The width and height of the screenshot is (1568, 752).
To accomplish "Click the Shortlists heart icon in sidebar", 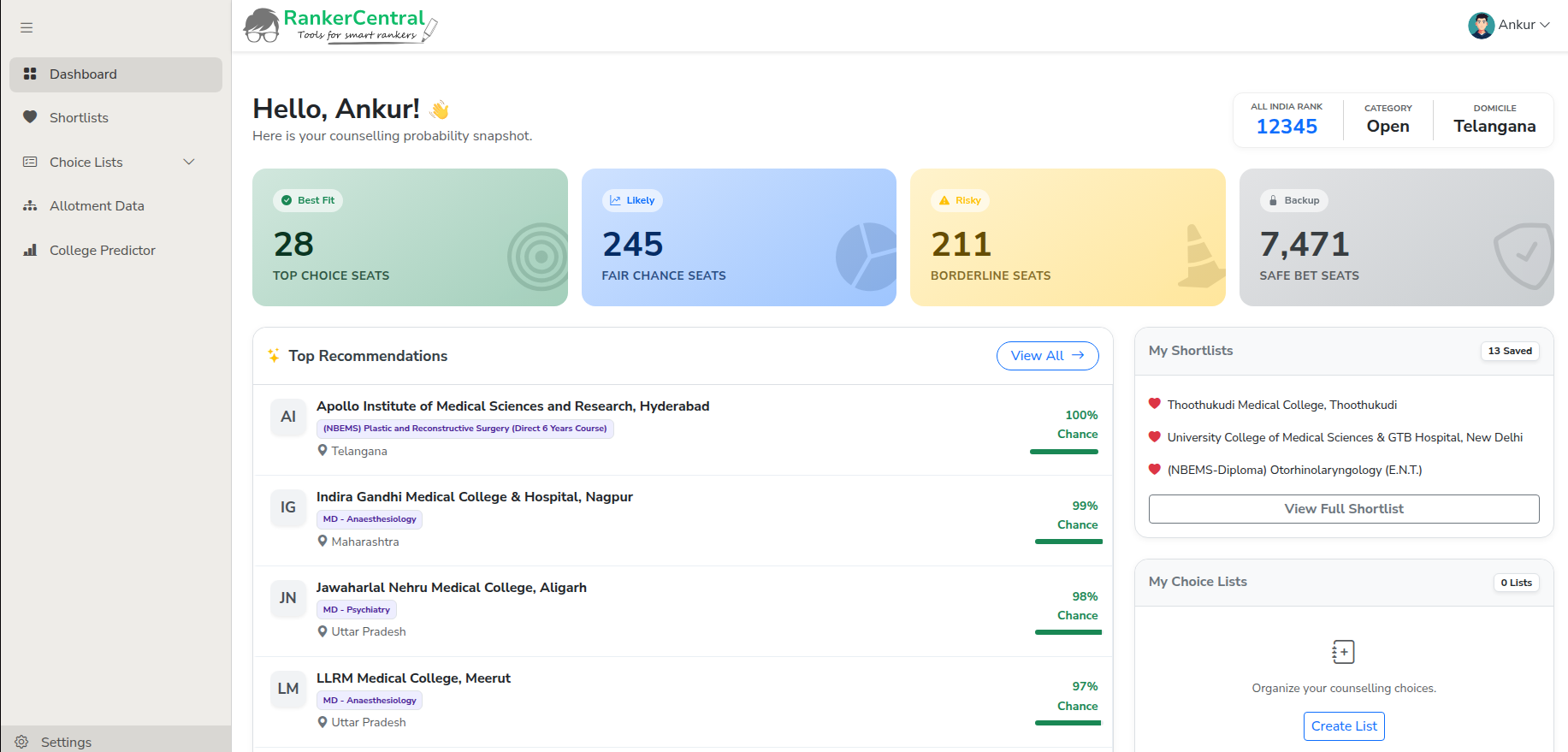I will [30, 117].
